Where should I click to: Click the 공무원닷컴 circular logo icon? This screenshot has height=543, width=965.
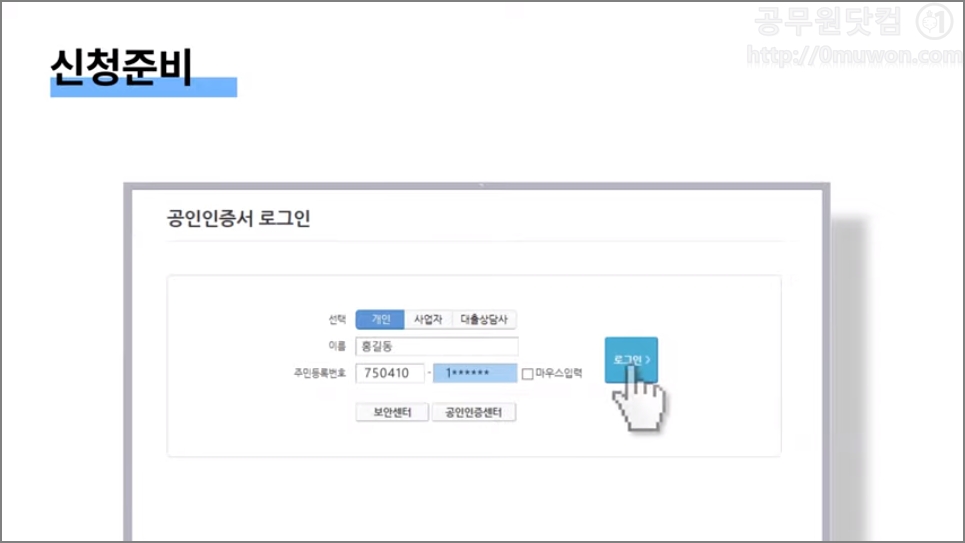(x=934, y=22)
